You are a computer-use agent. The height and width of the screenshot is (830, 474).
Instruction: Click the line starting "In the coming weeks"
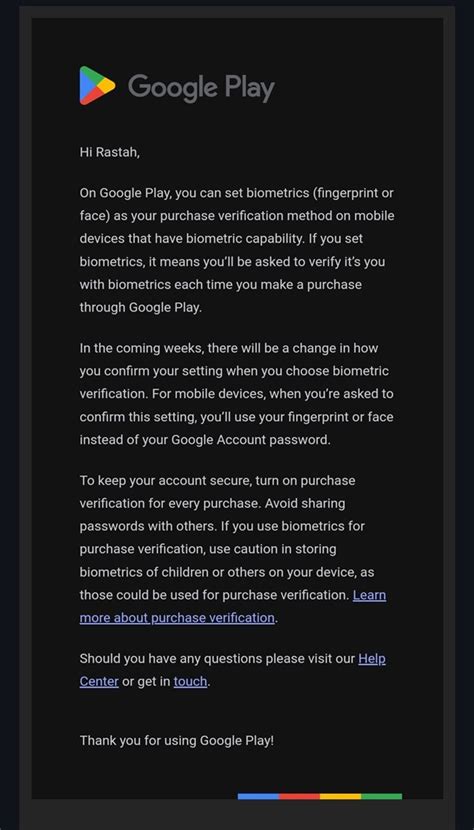coord(229,348)
